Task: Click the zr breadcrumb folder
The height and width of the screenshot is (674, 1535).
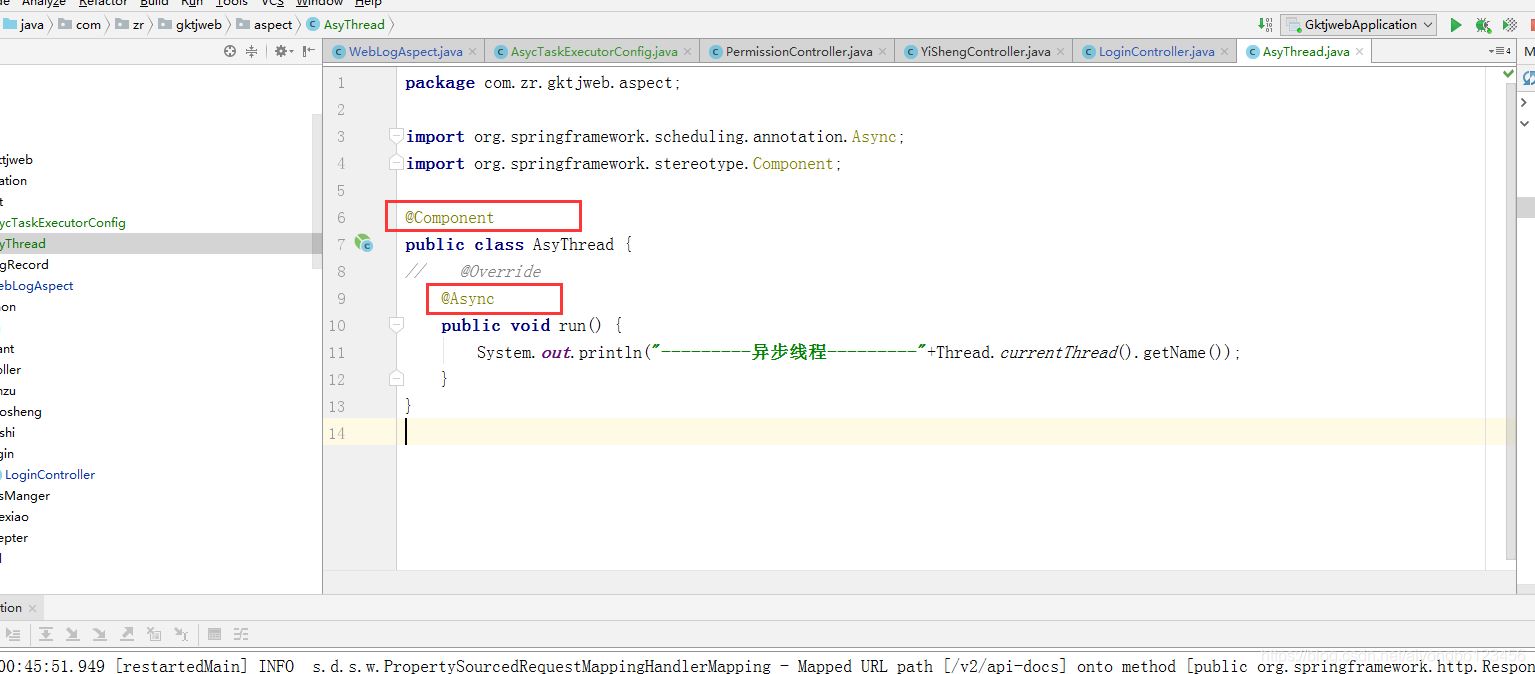Action: [130, 25]
